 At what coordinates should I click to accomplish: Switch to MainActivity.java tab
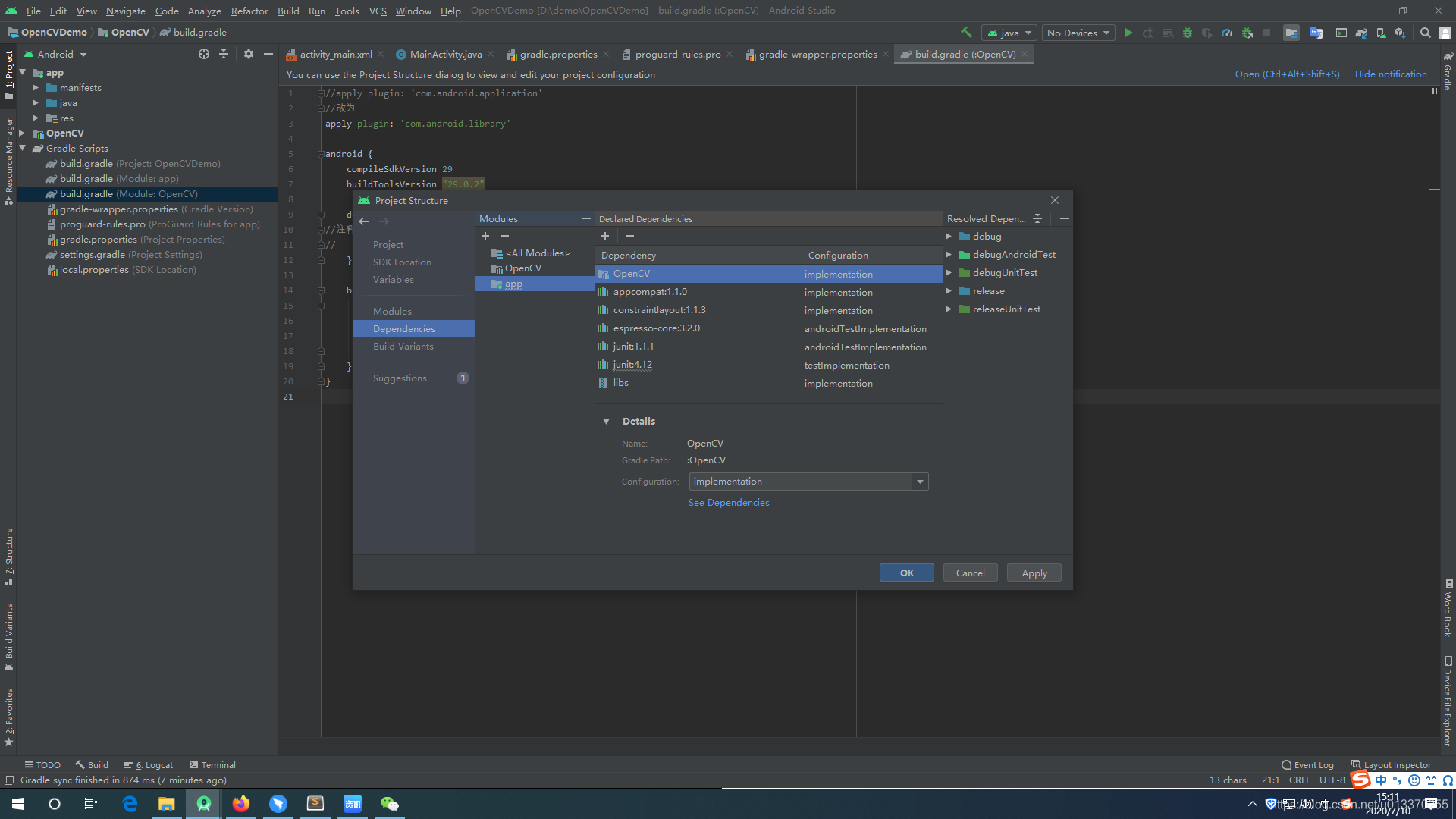(445, 55)
